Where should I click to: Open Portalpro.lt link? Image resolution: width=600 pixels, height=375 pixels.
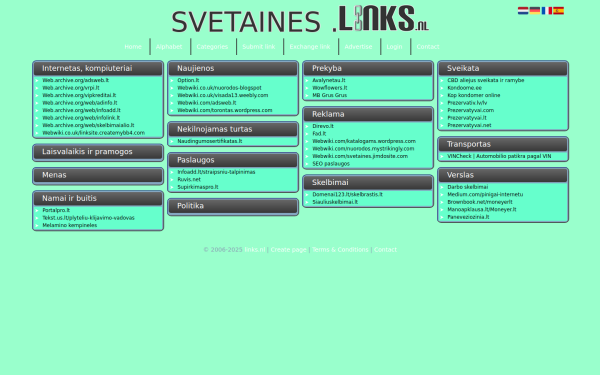click(x=56, y=210)
